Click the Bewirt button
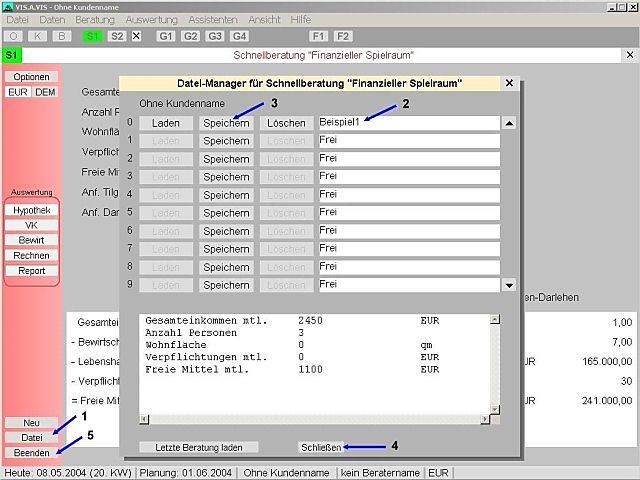This screenshot has height=480, width=640. pyautogui.click(x=31, y=240)
